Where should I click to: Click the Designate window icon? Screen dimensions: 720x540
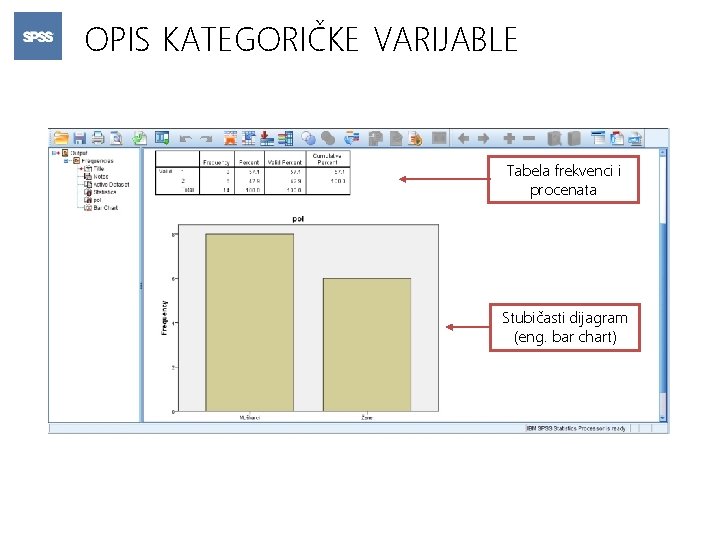tap(439, 138)
